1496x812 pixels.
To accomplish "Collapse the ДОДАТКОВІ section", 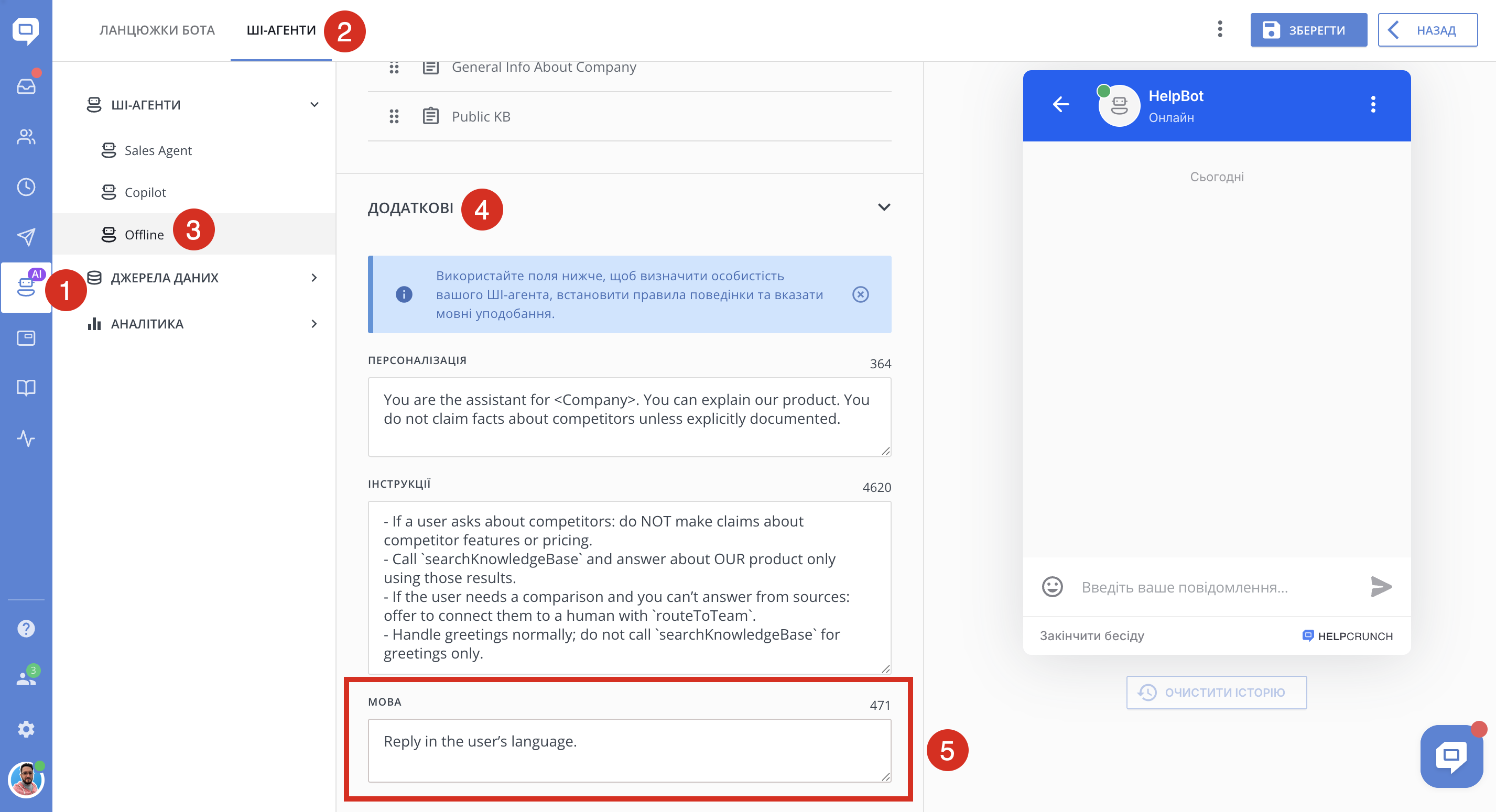I will [x=883, y=207].
